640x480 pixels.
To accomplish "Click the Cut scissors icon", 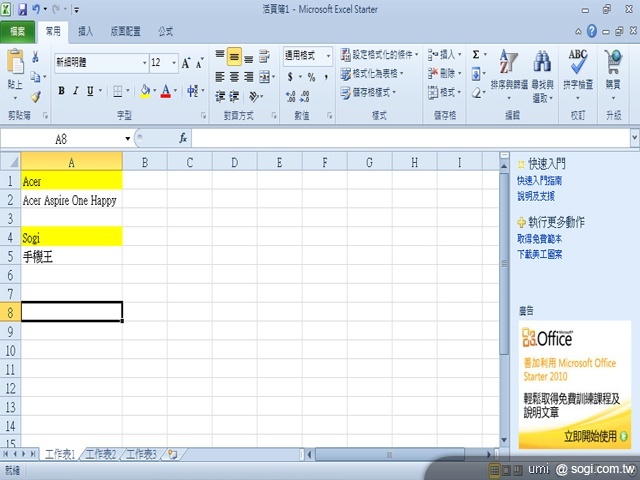I will [36, 57].
